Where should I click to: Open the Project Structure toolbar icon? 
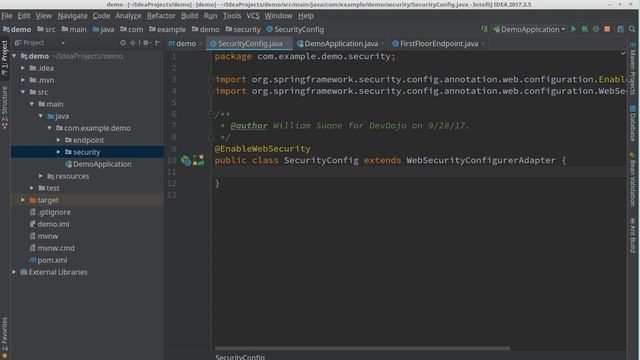point(620,29)
